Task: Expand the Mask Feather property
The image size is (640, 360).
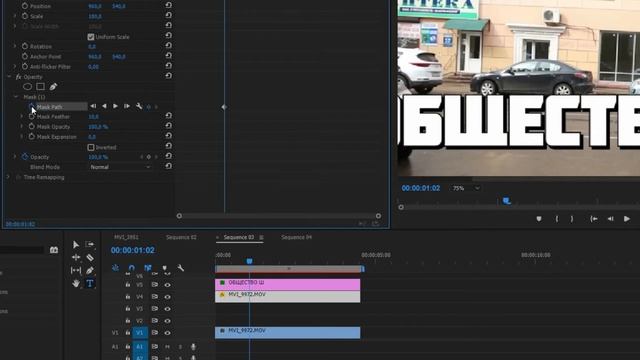Action: click(x=22, y=117)
